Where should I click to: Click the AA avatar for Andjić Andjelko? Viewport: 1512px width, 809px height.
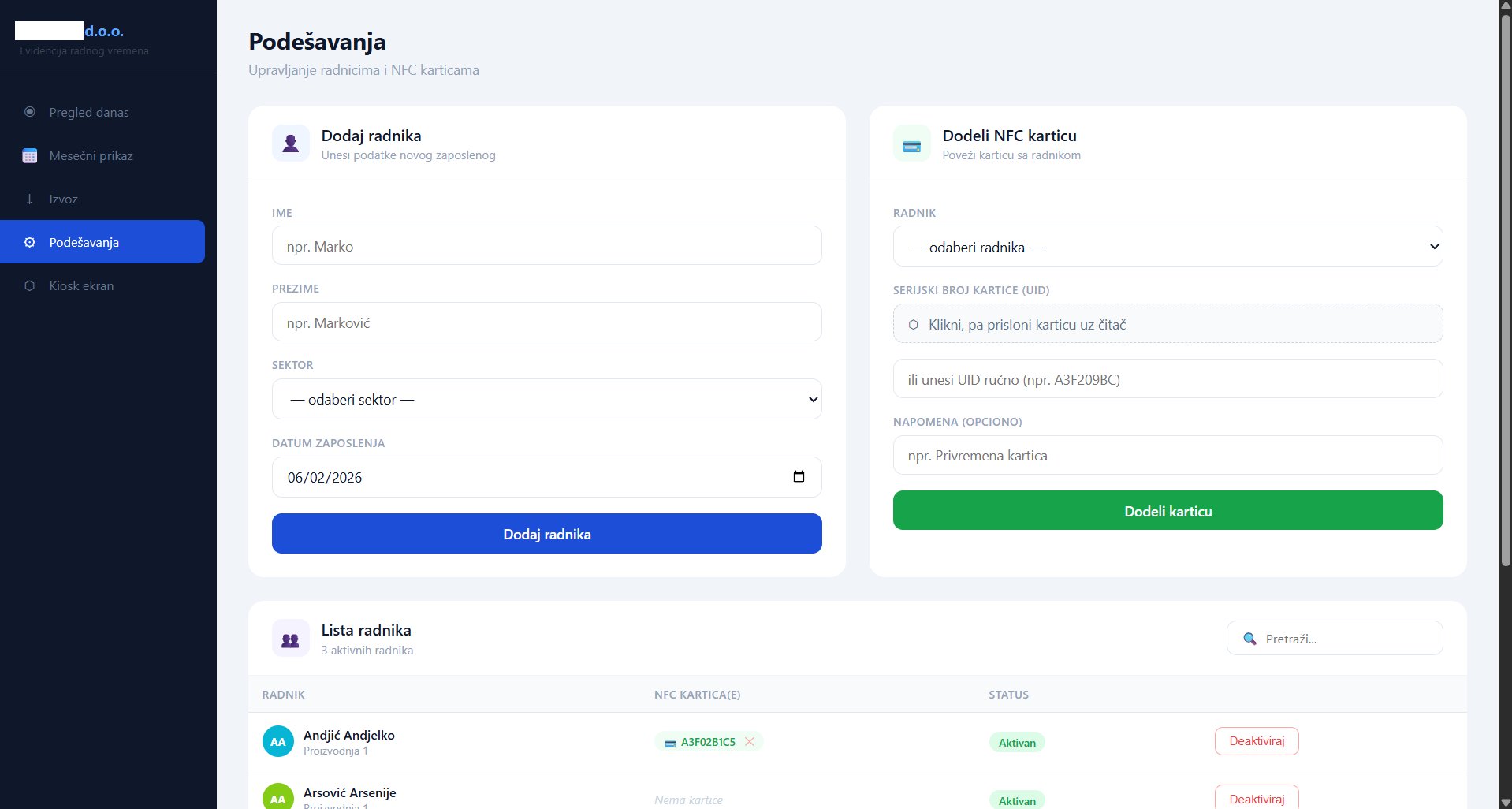[x=278, y=741]
